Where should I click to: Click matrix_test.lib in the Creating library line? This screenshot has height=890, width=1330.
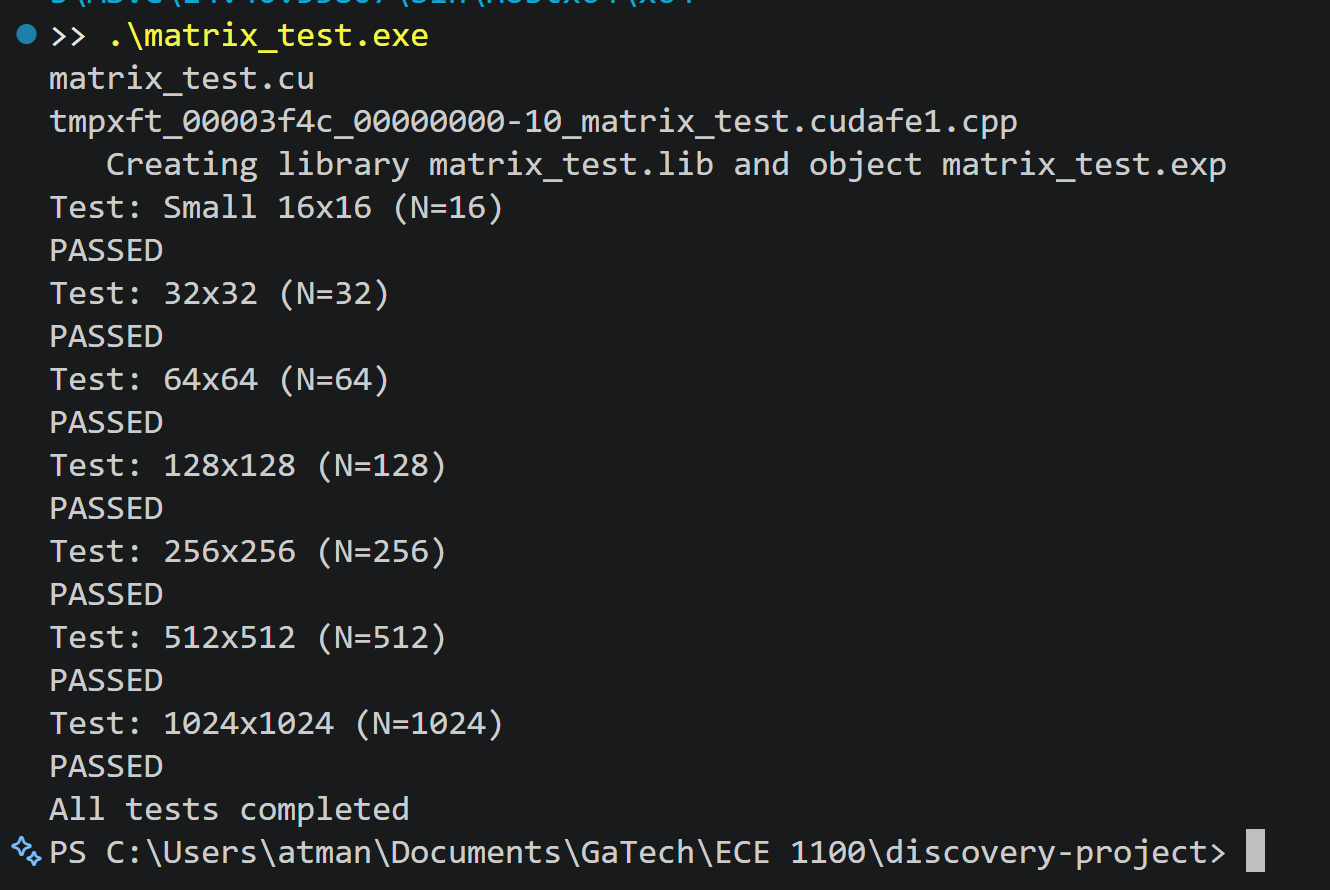(571, 164)
